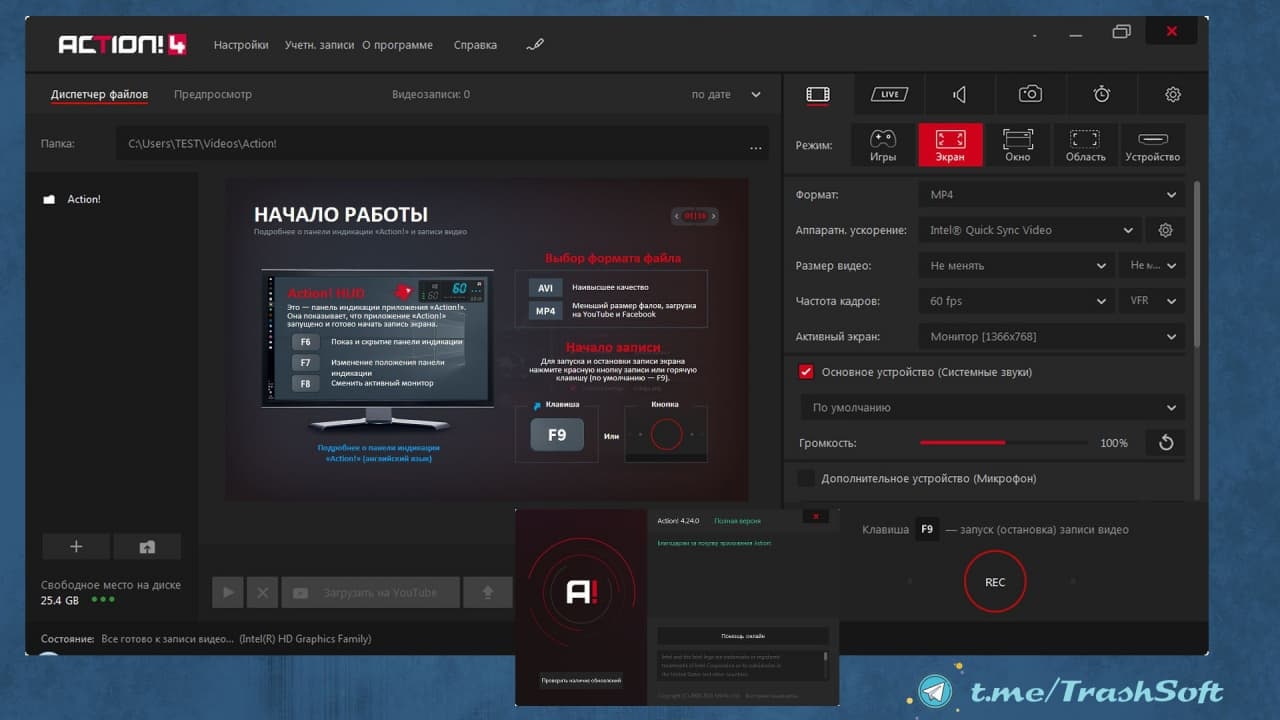The image size is (1280, 720).
Task: Open hardware acceleration settings gear
Action: [x=1165, y=230]
